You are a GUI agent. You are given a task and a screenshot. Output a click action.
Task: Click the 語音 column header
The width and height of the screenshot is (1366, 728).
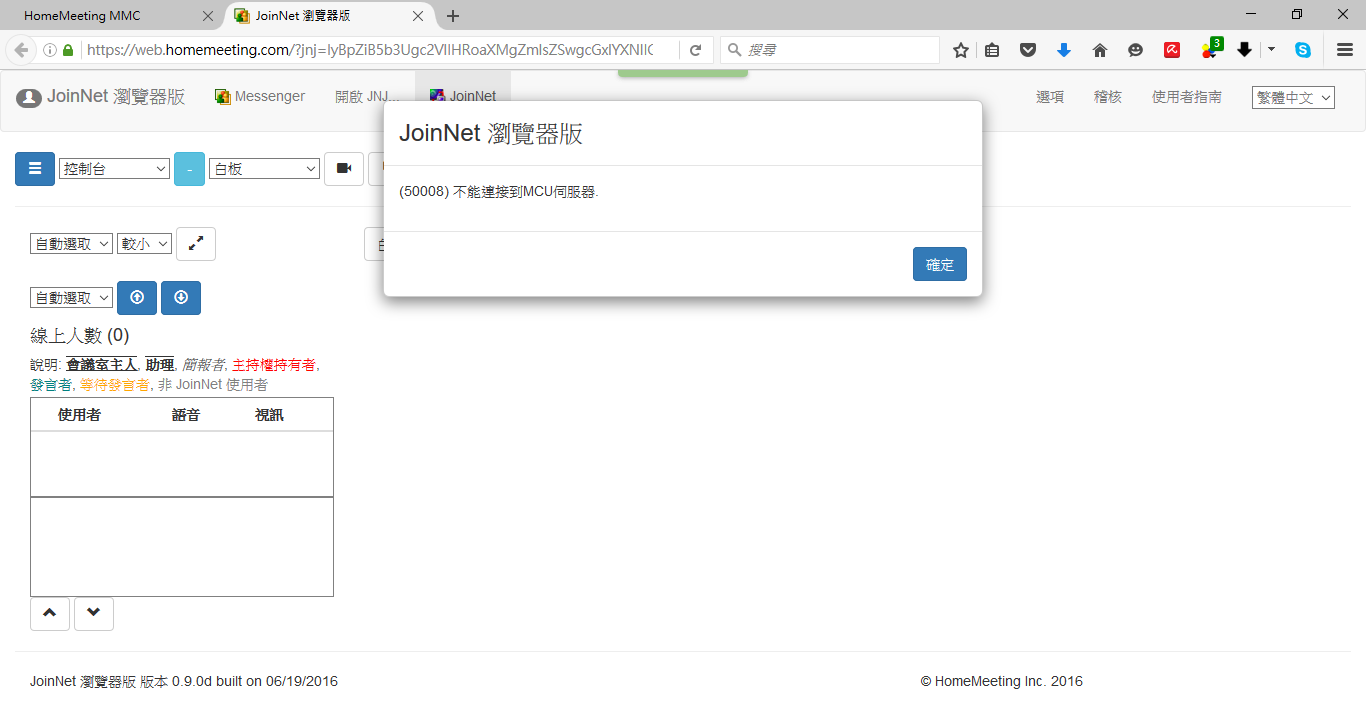tap(186, 415)
